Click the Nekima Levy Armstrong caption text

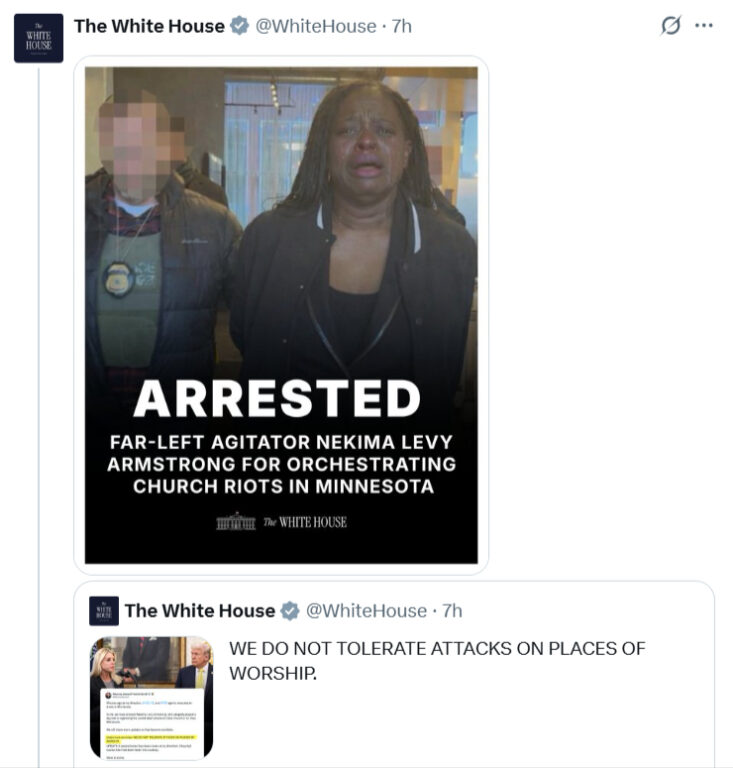pyautogui.click(x=282, y=464)
